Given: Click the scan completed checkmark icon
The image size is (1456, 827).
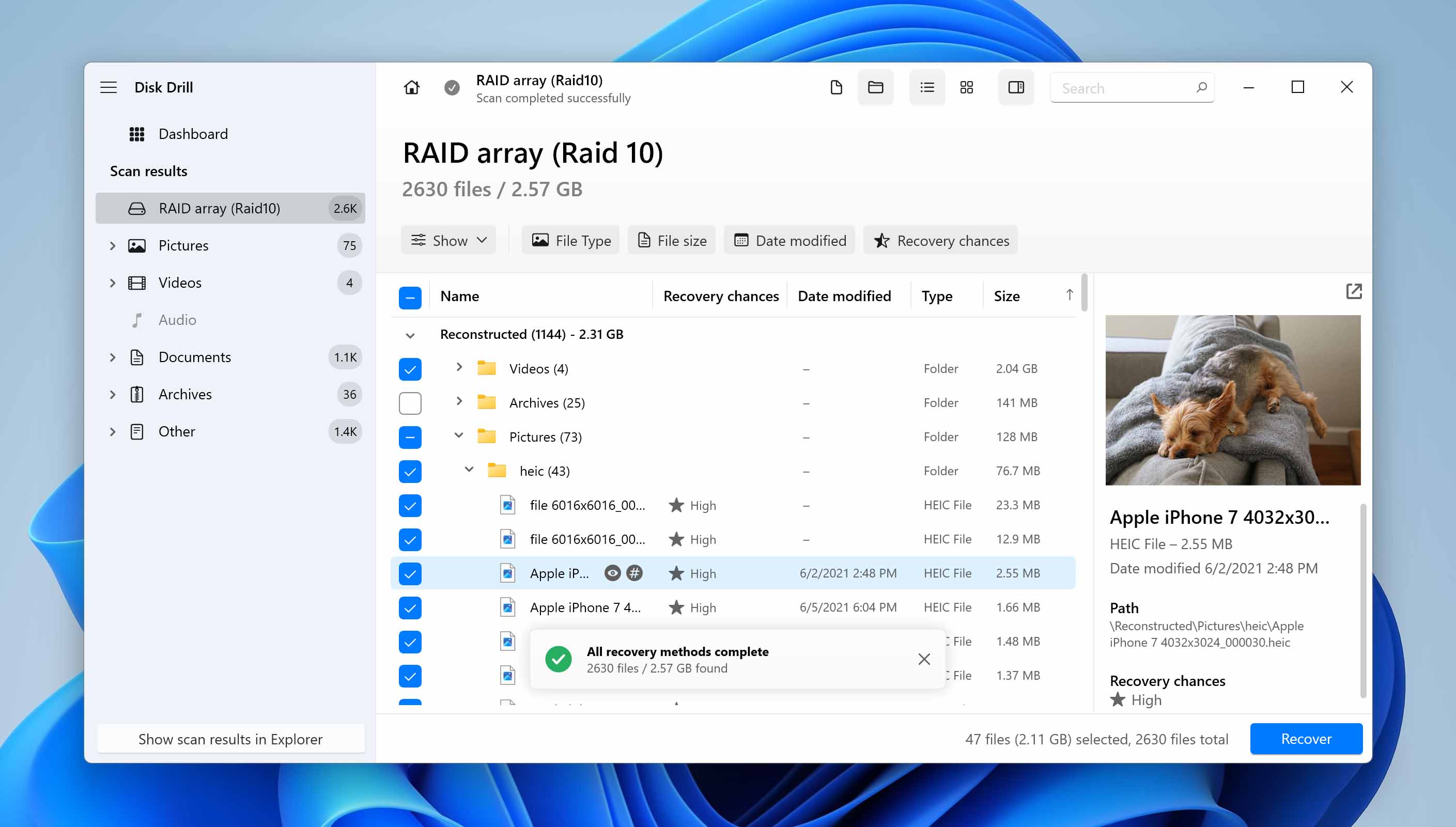Looking at the screenshot, I should [x=452, y=87].
